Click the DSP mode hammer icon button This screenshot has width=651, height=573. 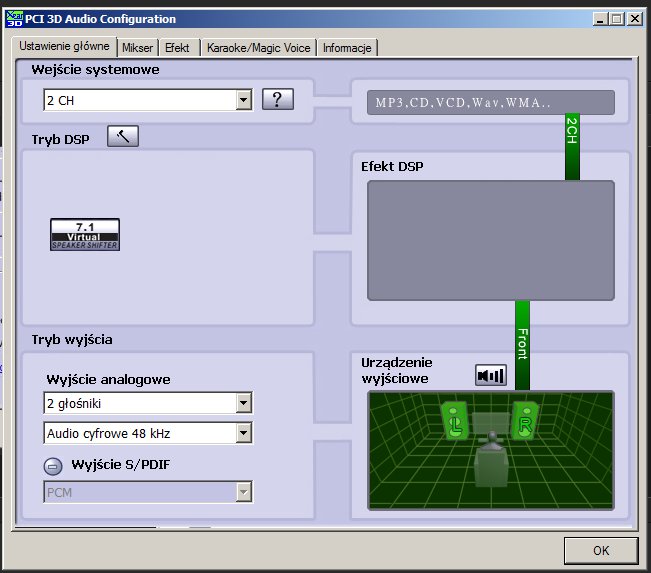tap(123, 136)
